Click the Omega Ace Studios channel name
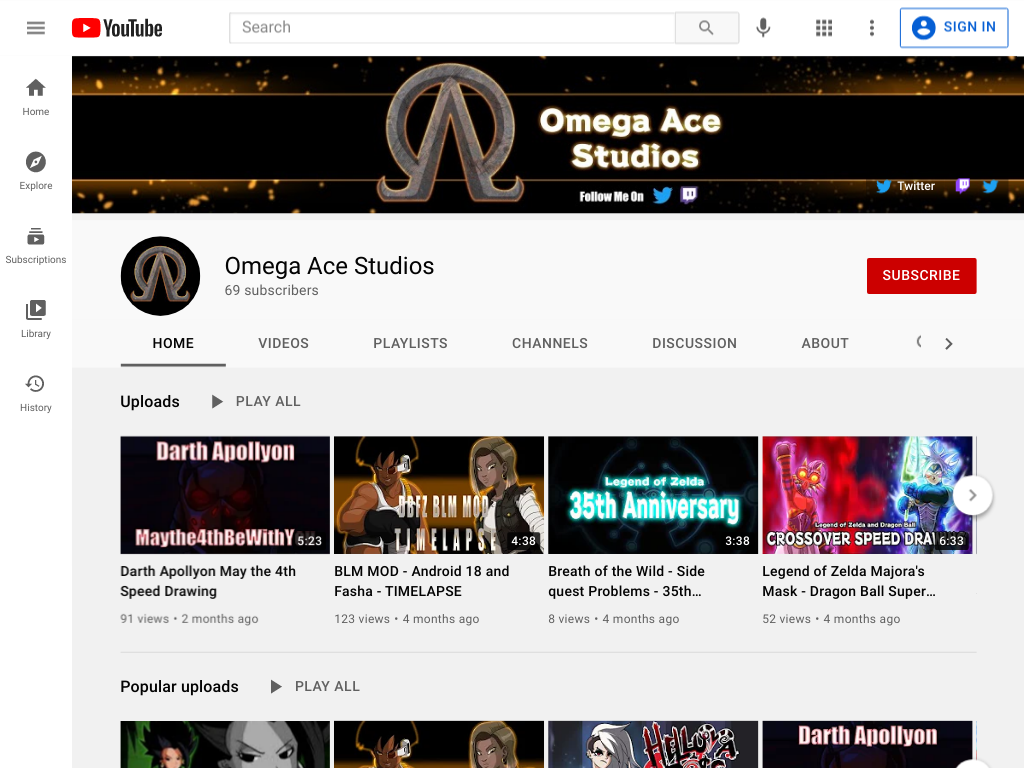 click(329, 266)
